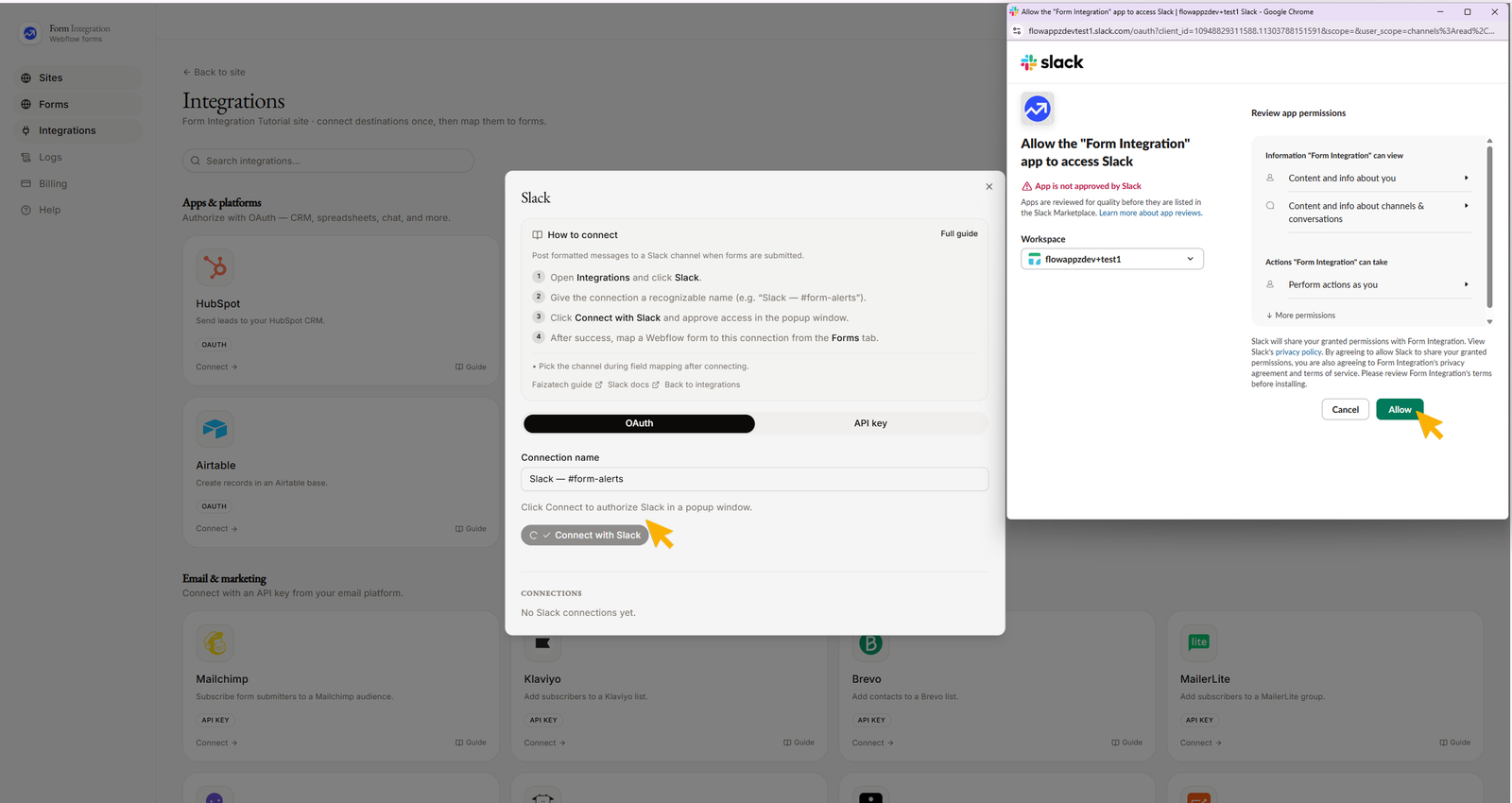Click the Form Integration app icon in popup
Screen dimensions: 1512x803
coord(1037,109)
